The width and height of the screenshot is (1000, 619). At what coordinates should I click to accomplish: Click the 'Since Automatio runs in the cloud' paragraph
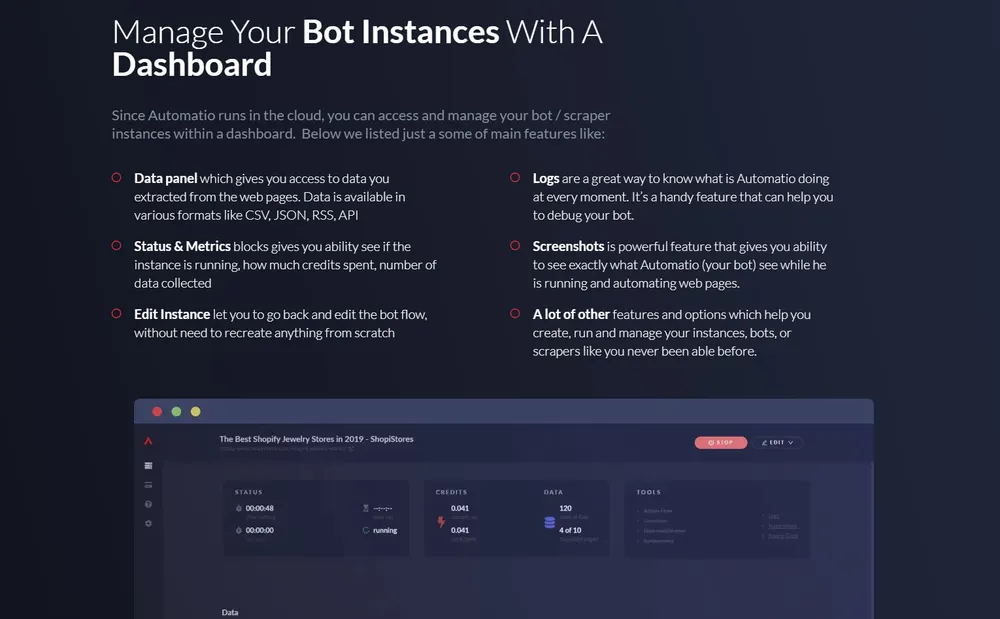pos(361,124)
